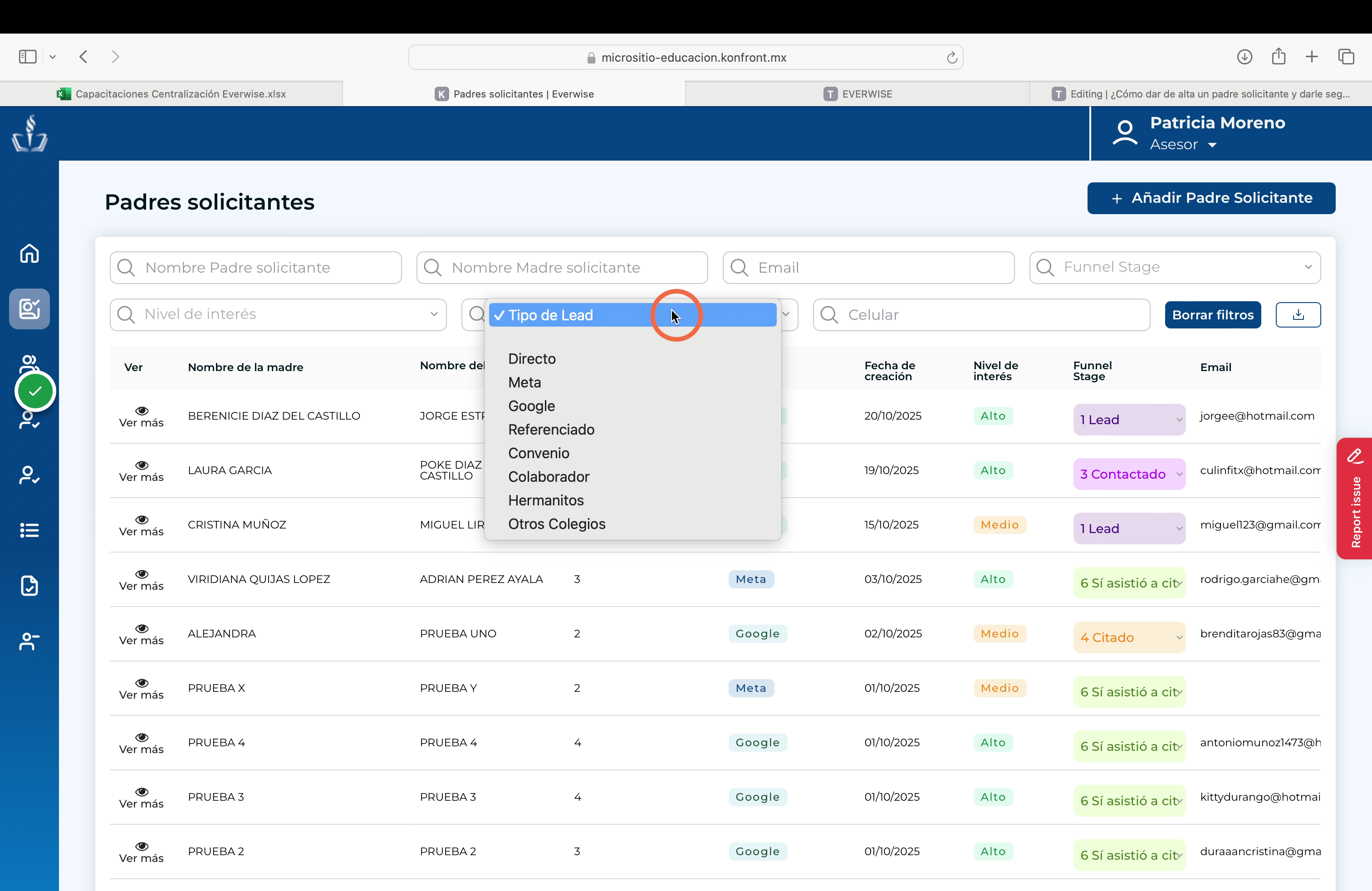Click Borrar filtros button
This screenshot has width=1372, height=891.
pyautogui.click(x=1212, y=315)
